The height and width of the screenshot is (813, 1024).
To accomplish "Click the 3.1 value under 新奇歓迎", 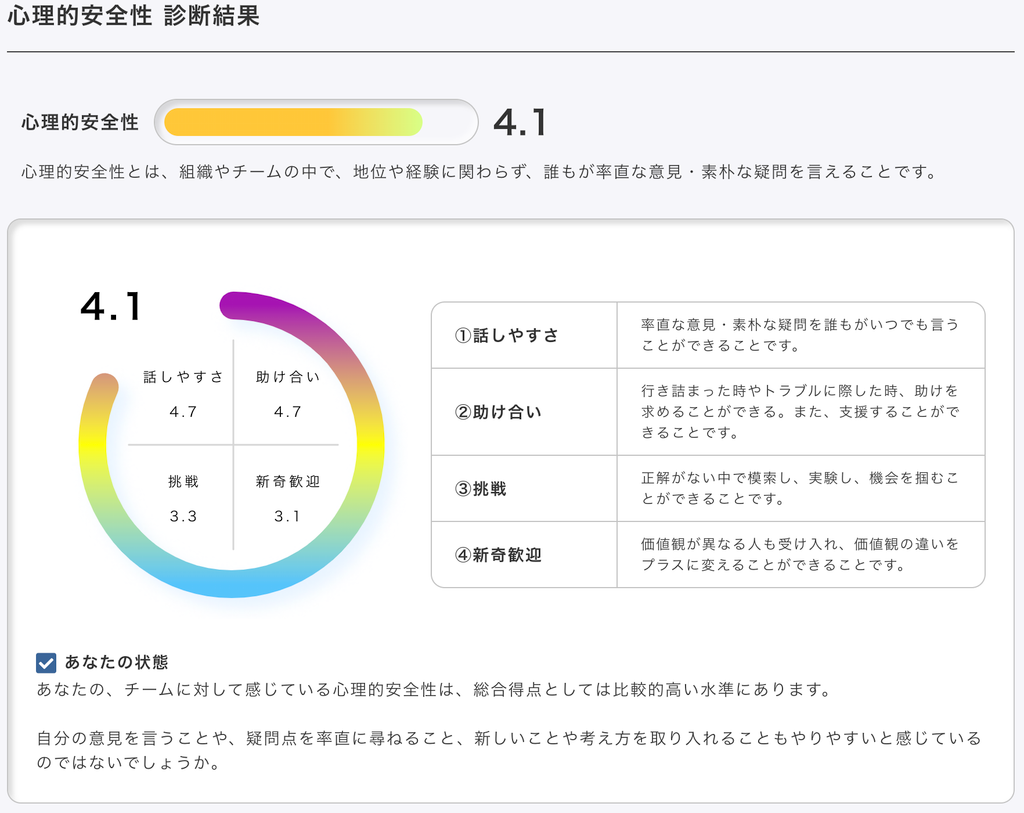I will click(287, 517).
